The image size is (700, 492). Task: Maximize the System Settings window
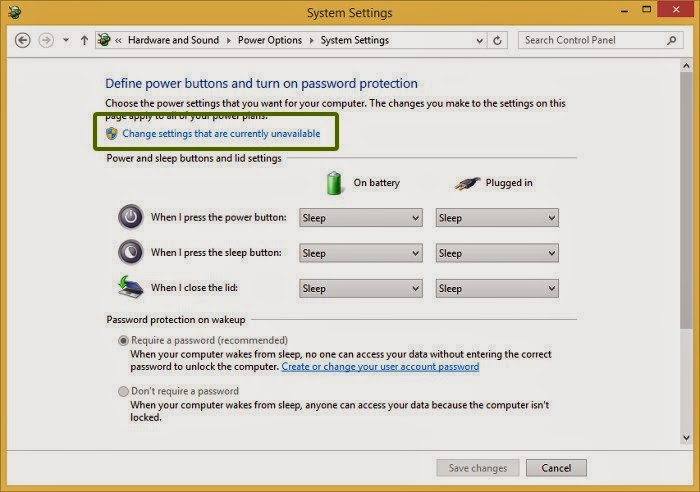point(646,9)
